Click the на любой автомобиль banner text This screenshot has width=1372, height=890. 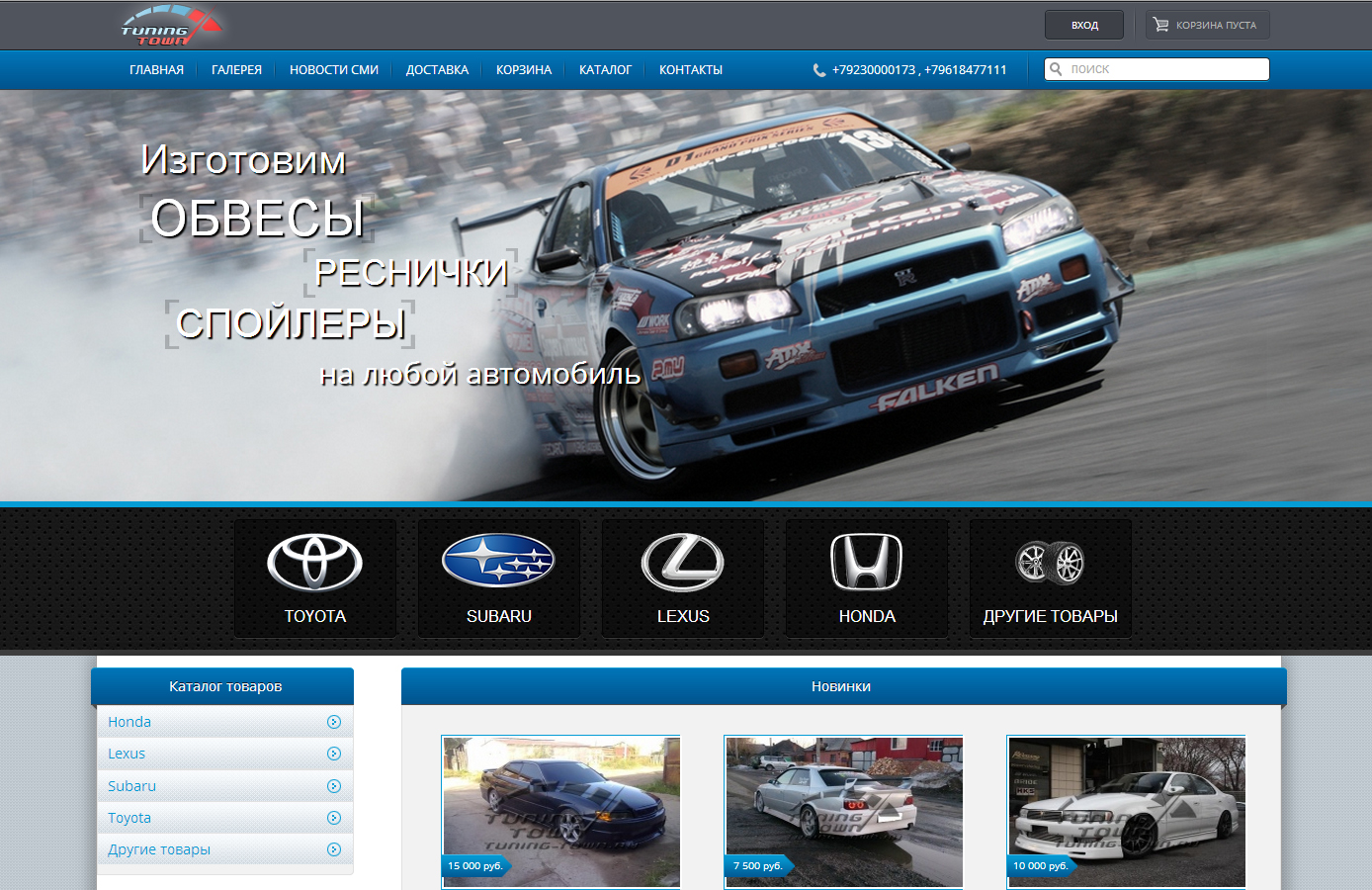480,374
